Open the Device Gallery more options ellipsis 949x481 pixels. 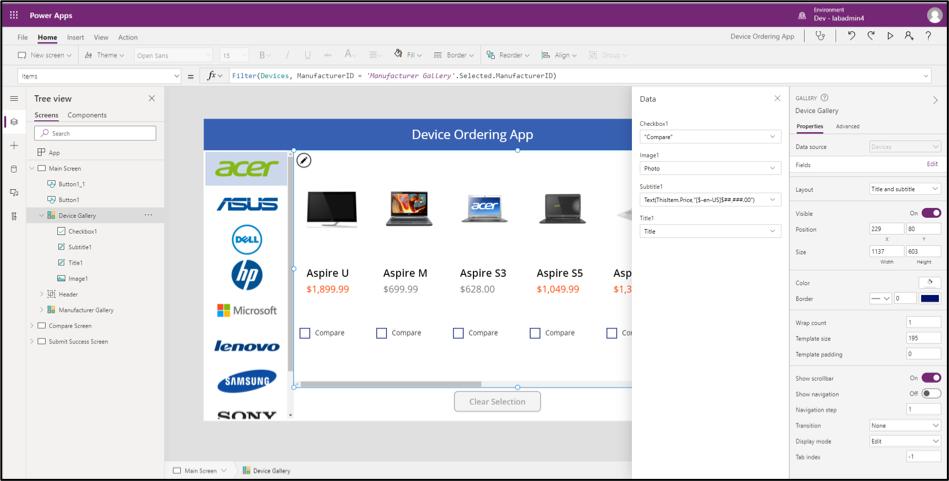click(148, 215)
